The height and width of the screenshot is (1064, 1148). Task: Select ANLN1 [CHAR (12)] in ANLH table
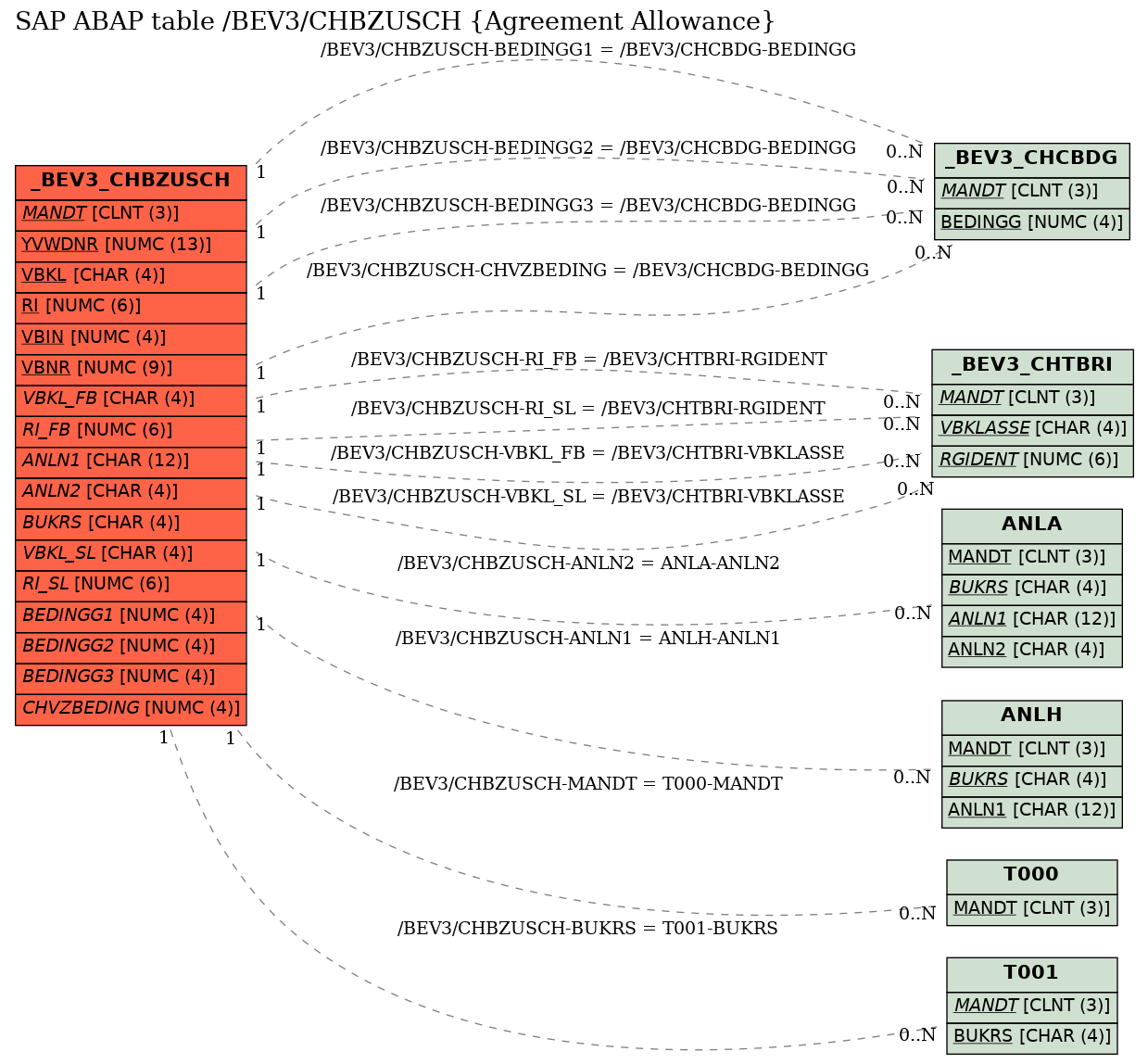pos(1032,811)
